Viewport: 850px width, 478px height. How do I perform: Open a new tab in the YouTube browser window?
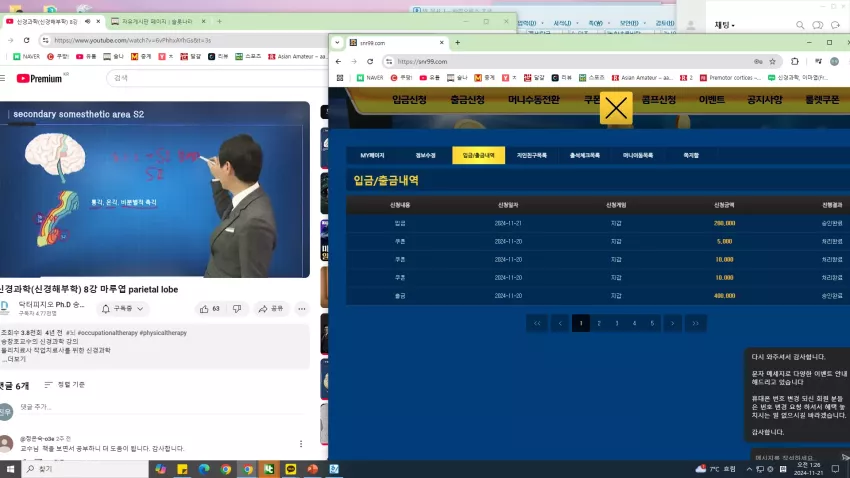click(x=220, y=22)
